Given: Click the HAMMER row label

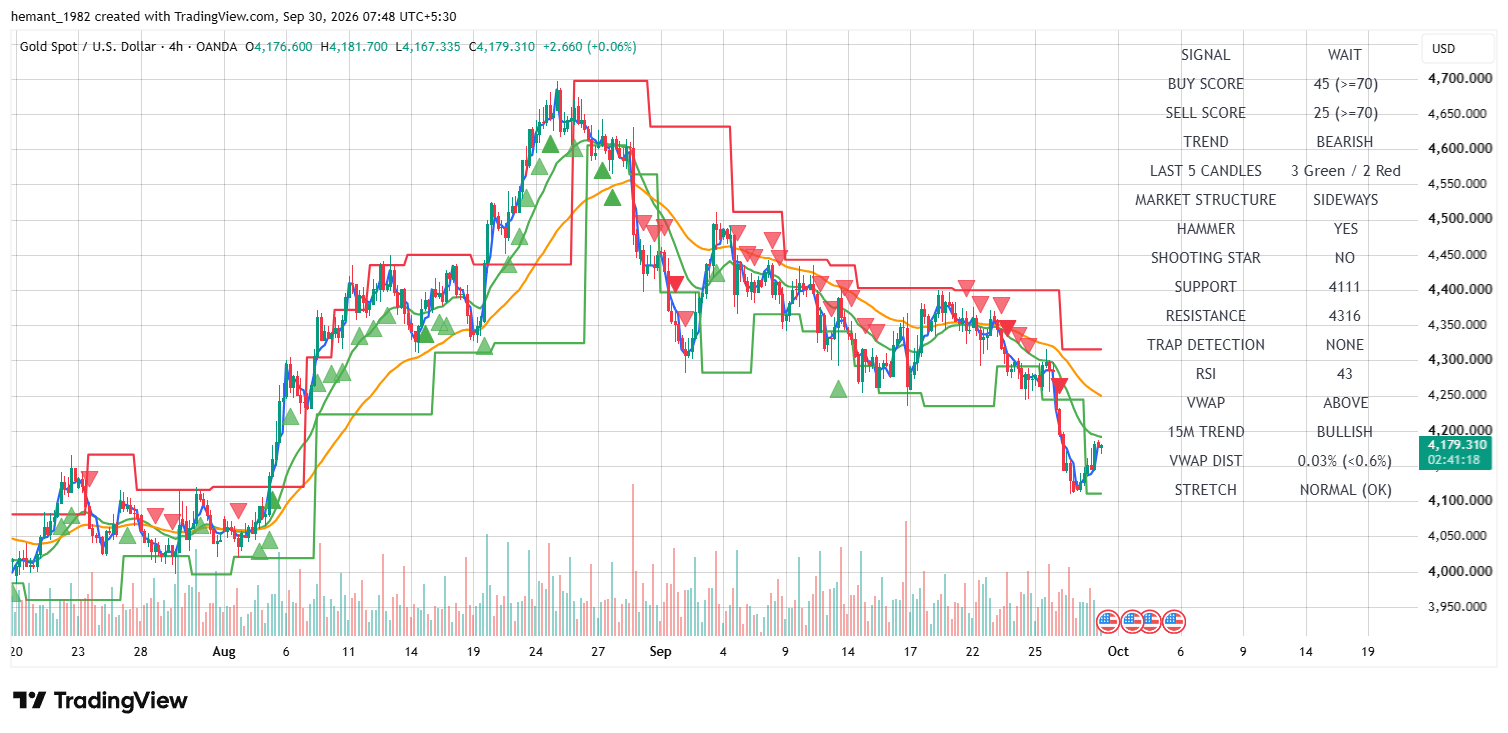Looking at the screenshot, I should (x=1206, y=229).
